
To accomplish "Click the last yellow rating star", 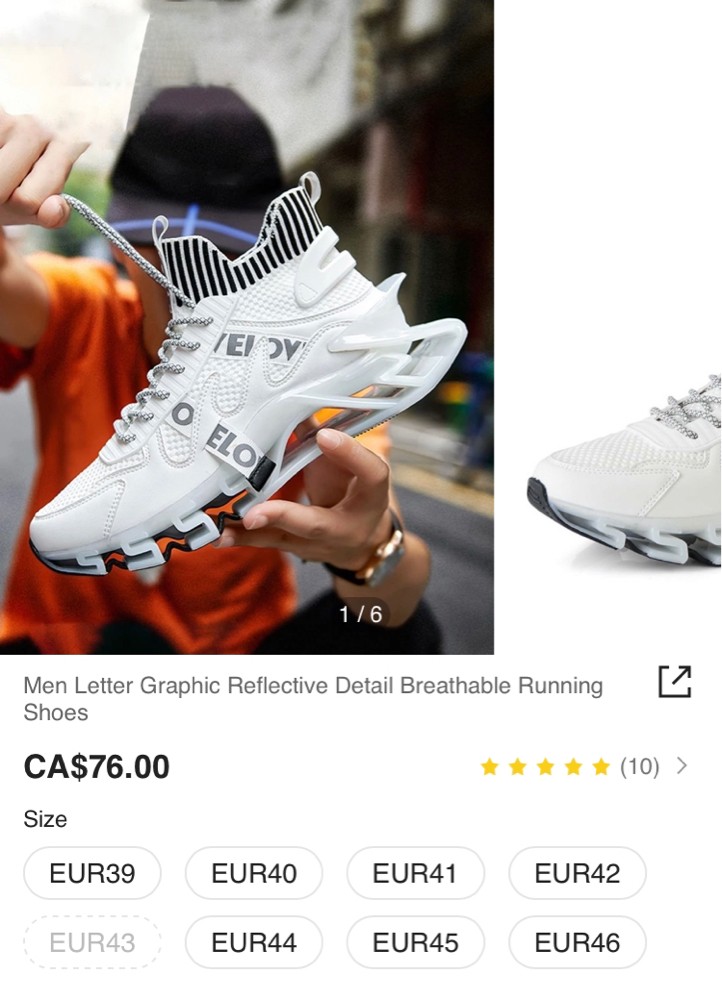I will [601, 766].
